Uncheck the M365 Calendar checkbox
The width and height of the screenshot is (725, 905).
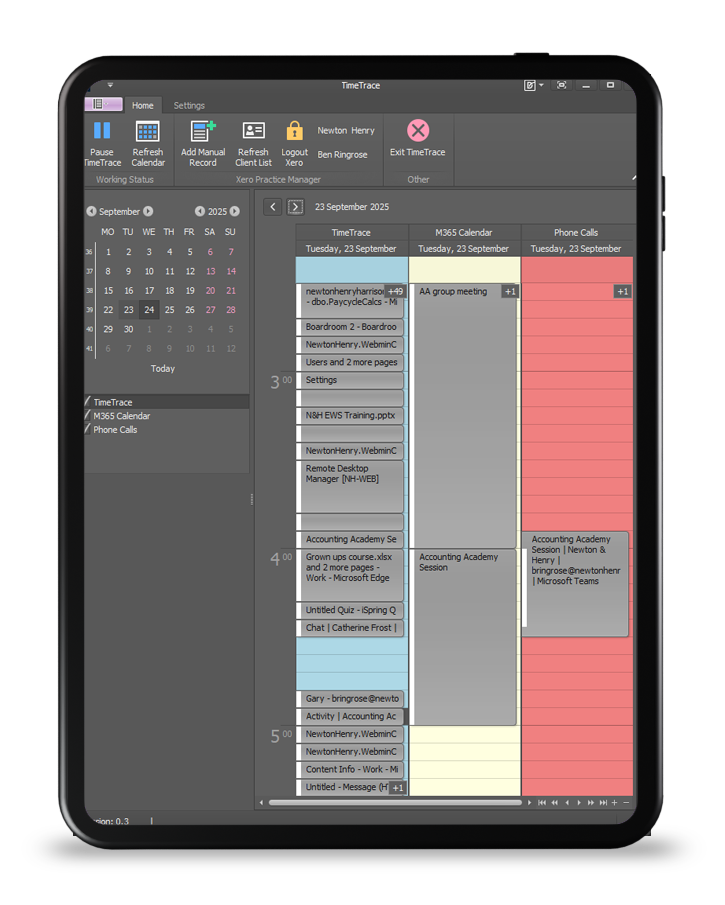click(x=89, y=416)
